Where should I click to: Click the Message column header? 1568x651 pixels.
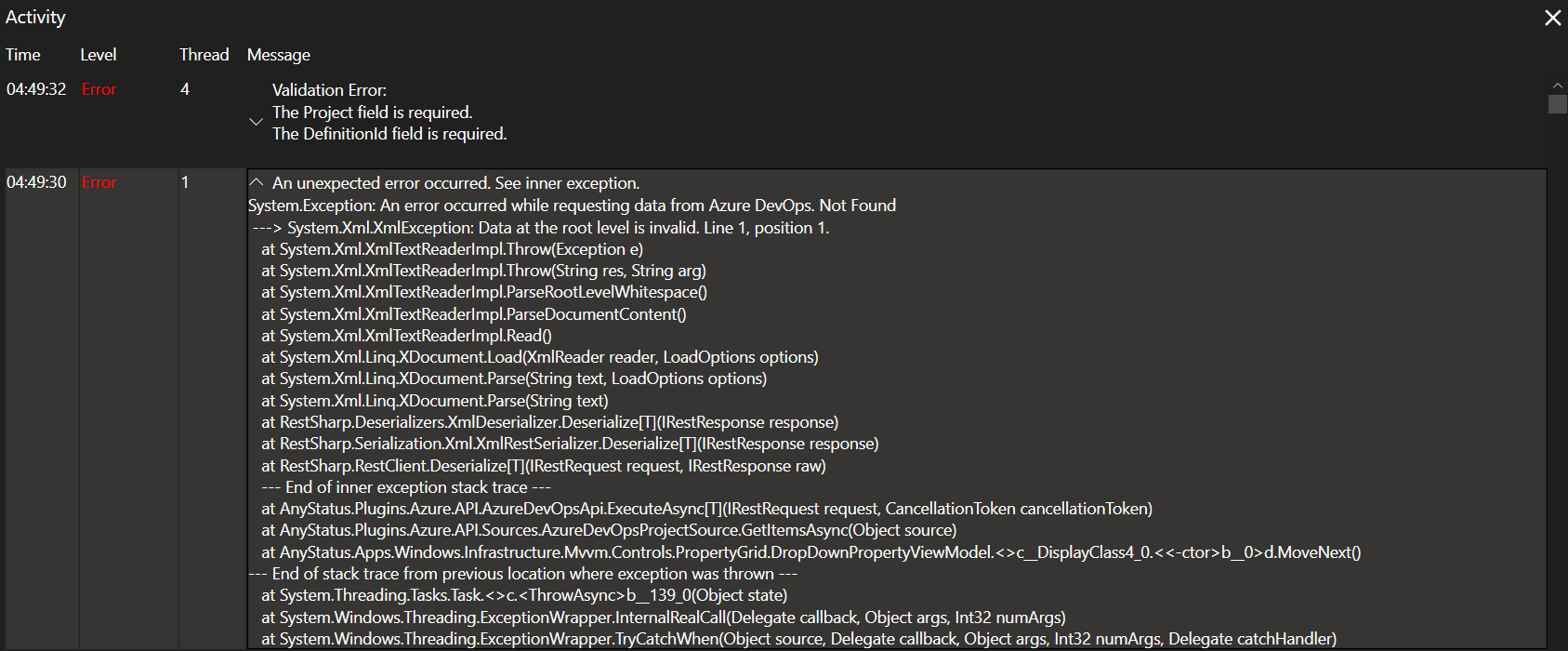(278, 54)
